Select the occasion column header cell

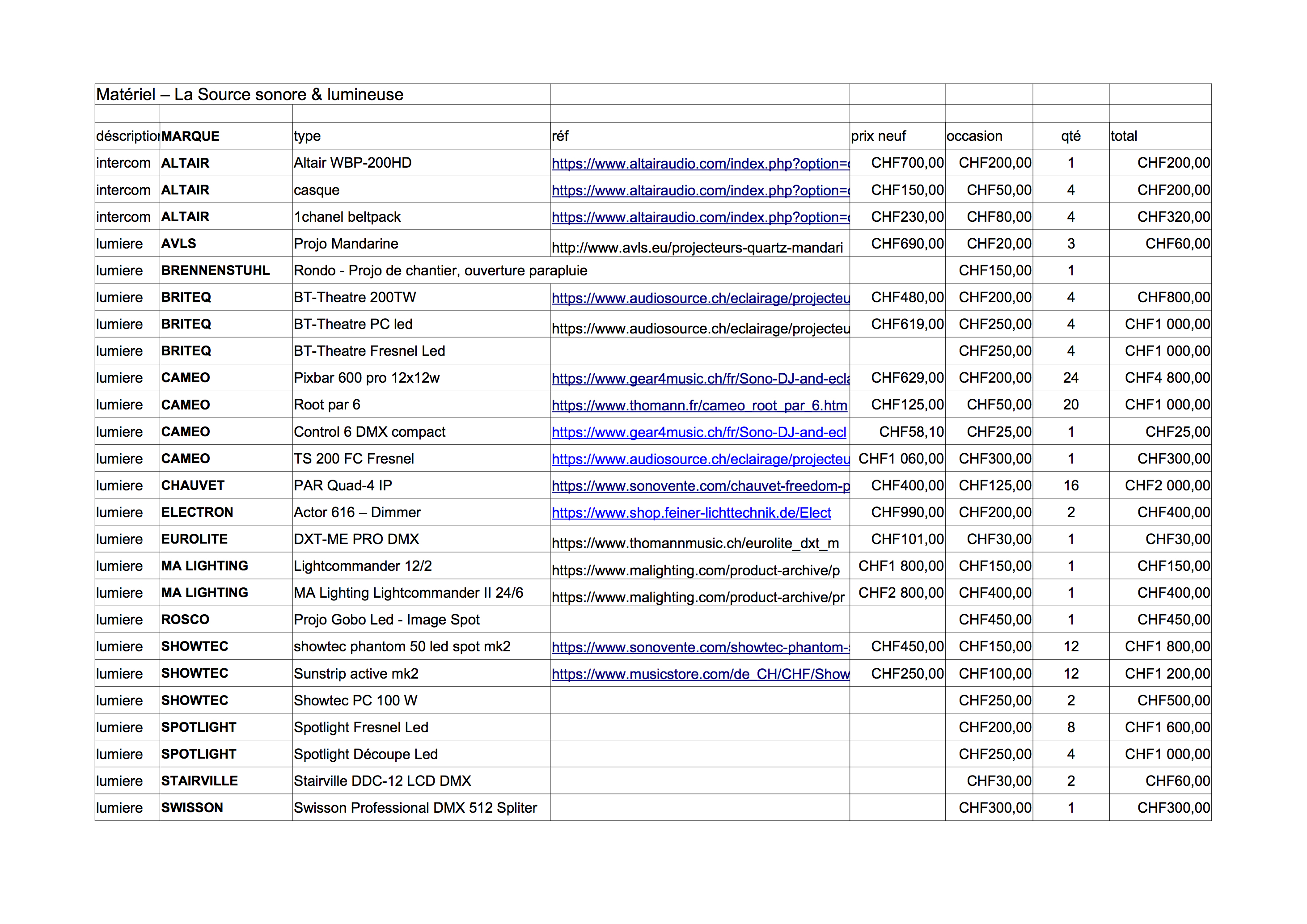pos(989,136)
